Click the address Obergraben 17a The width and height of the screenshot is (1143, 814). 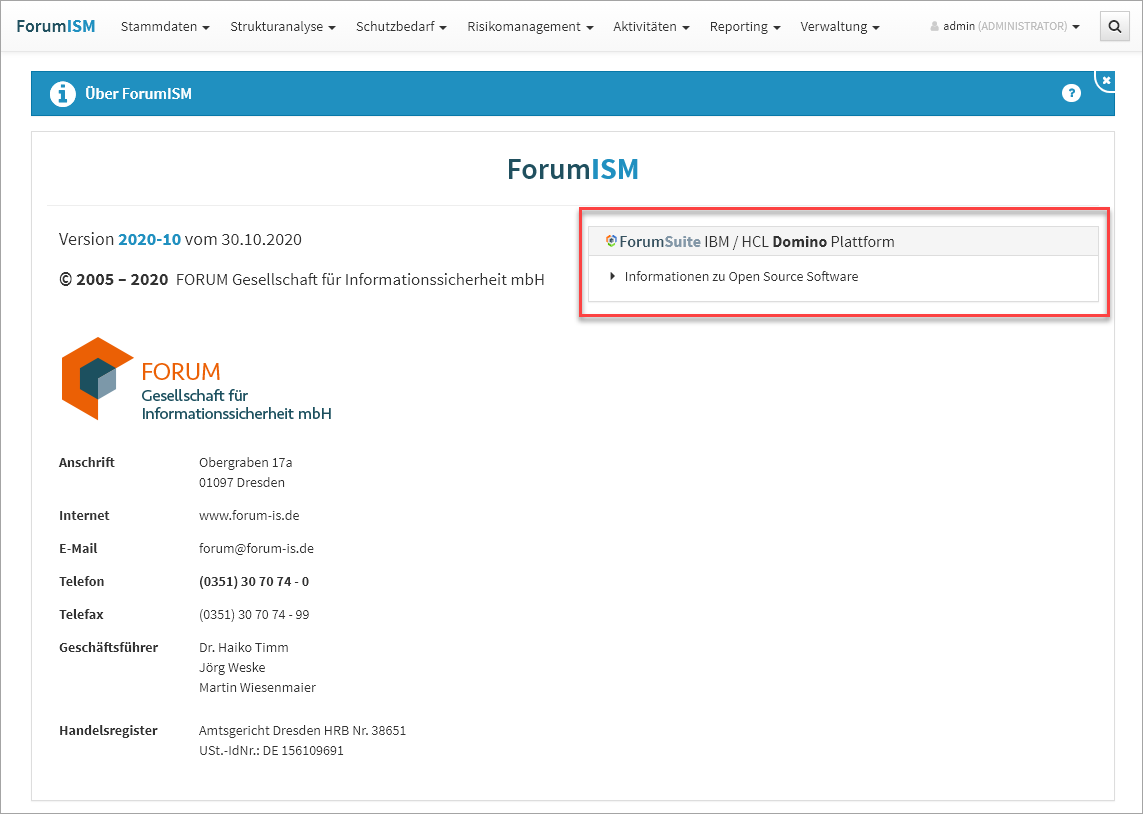click(x=246, y=462)
